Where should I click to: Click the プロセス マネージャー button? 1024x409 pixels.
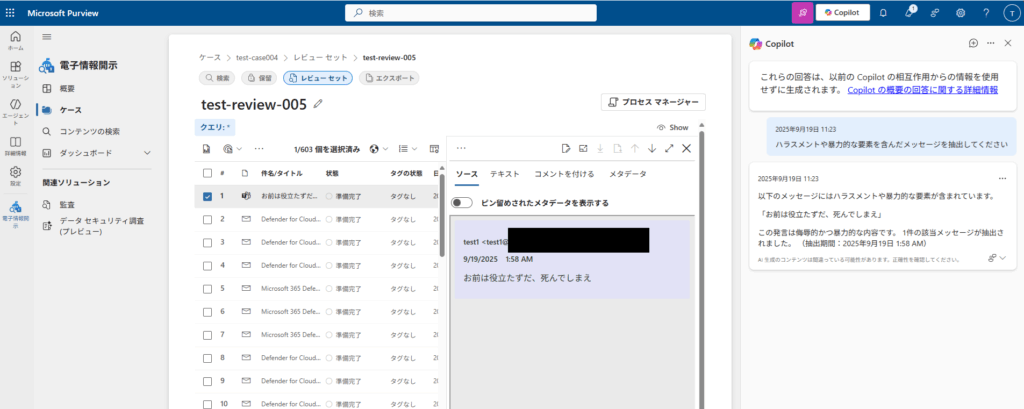(654, 102)
